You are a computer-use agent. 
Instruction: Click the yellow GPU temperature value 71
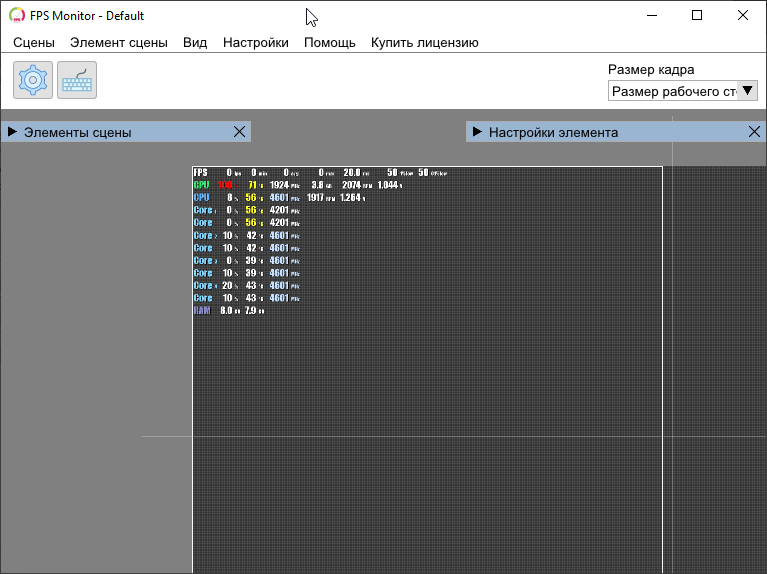coord(252,185)
